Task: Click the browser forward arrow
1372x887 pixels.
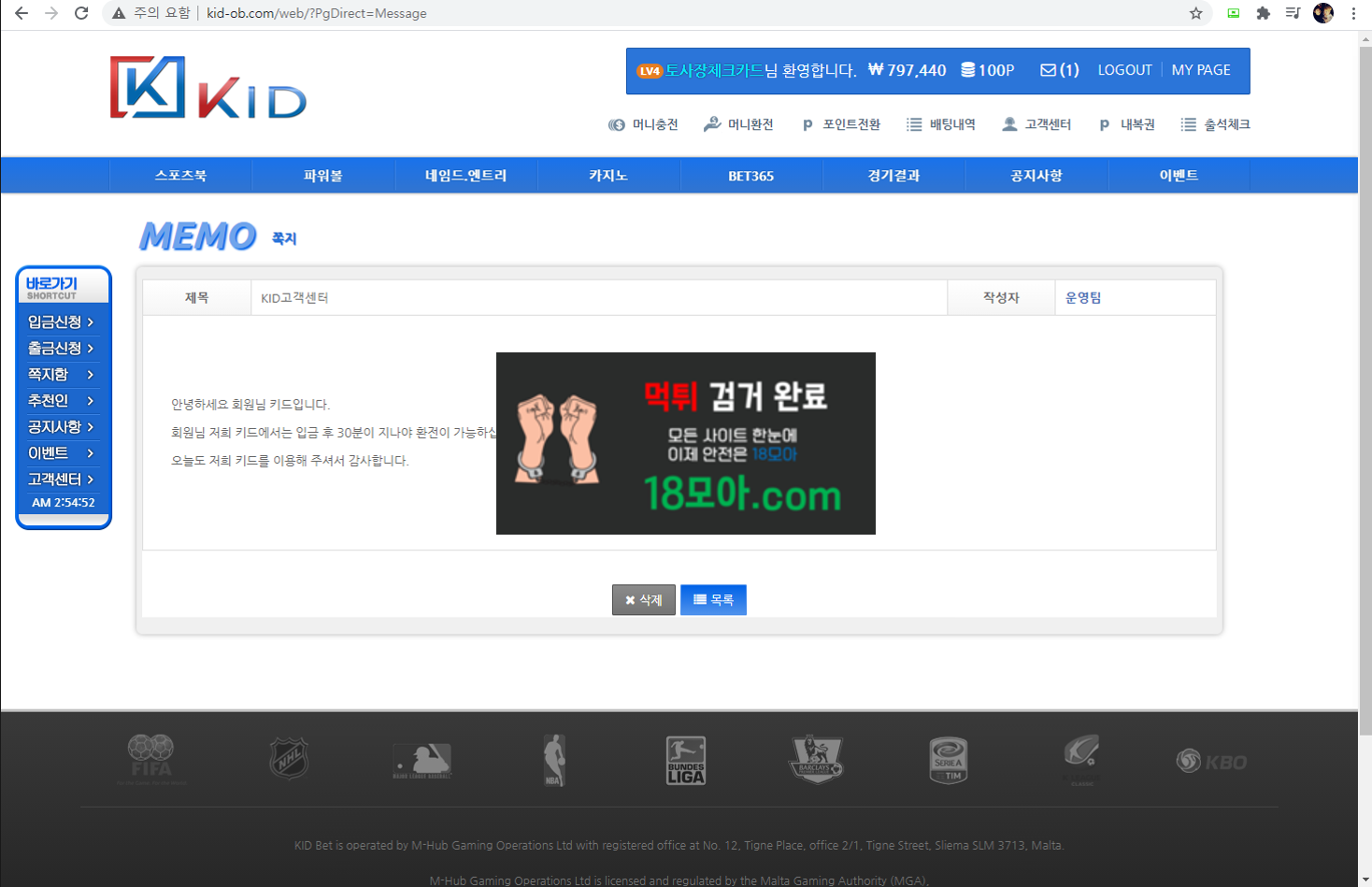Action: click(x=51, y=13)
